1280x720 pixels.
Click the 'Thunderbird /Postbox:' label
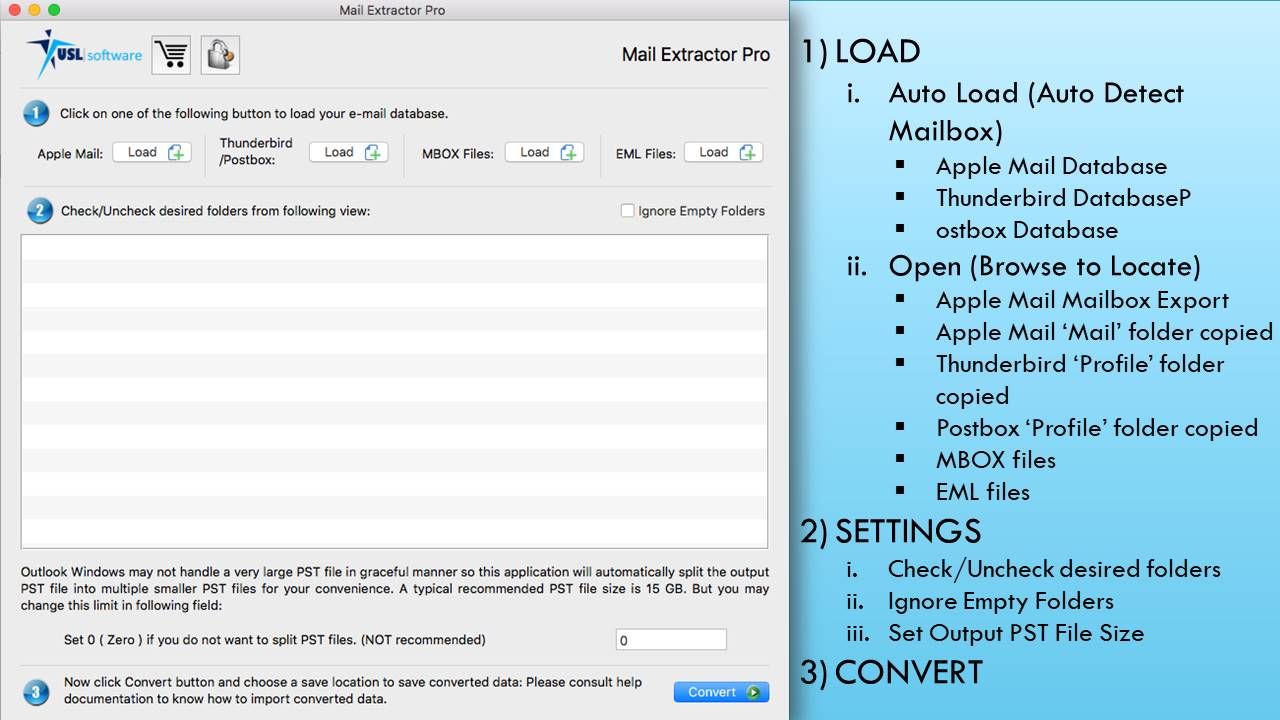[x=256, y=152]
